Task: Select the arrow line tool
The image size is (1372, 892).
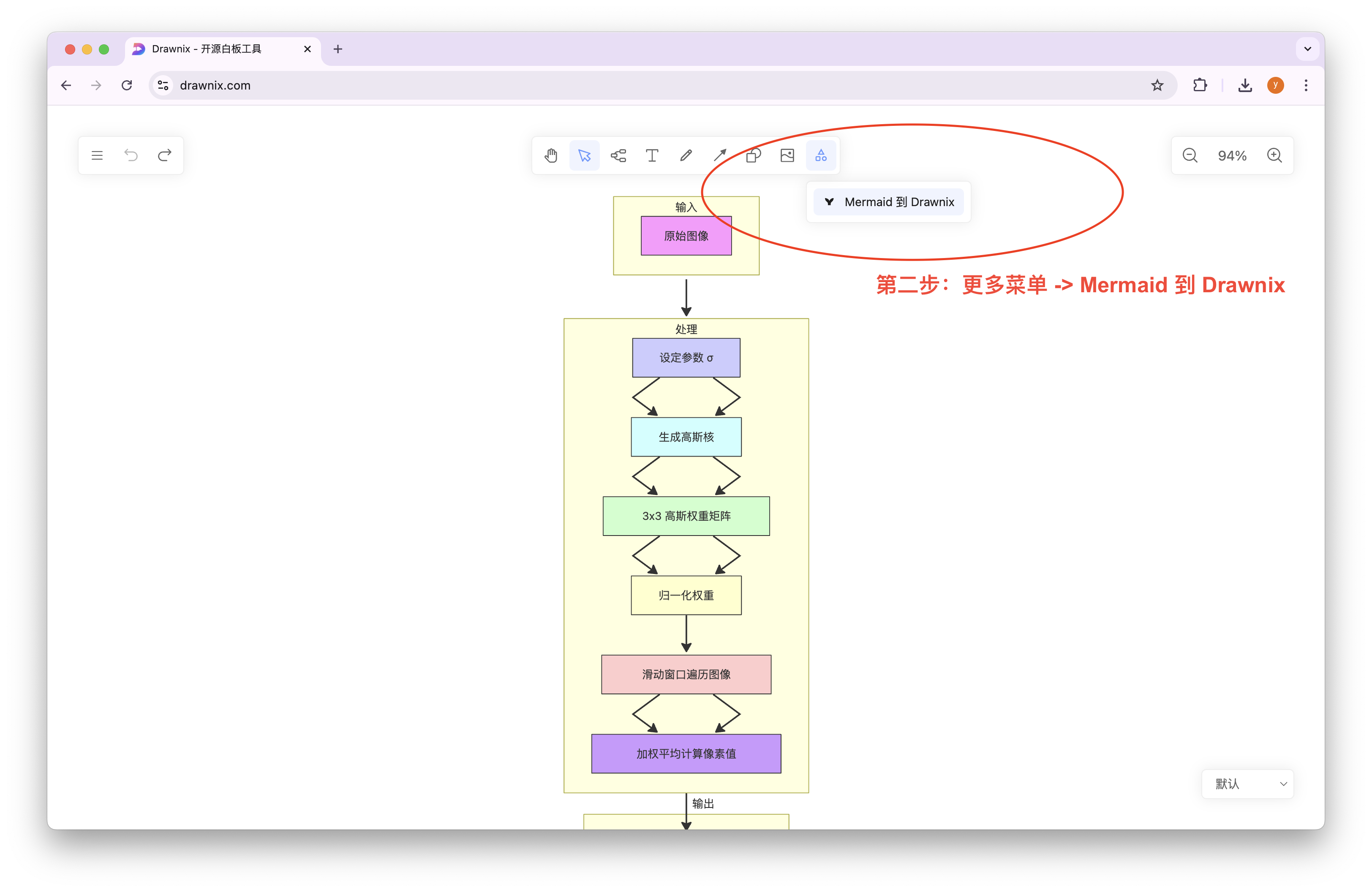Action: point(719,155)
